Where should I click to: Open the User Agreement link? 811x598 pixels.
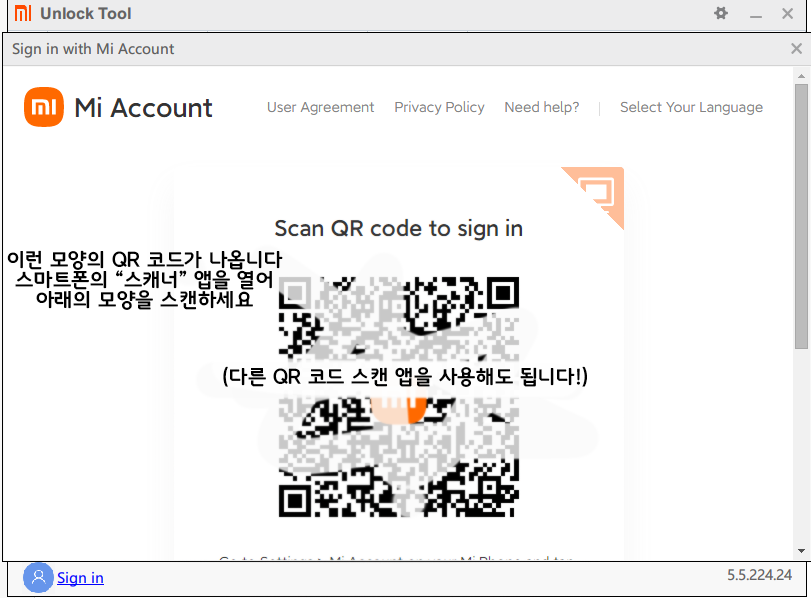pyautogui.click(x=320, y=107)
